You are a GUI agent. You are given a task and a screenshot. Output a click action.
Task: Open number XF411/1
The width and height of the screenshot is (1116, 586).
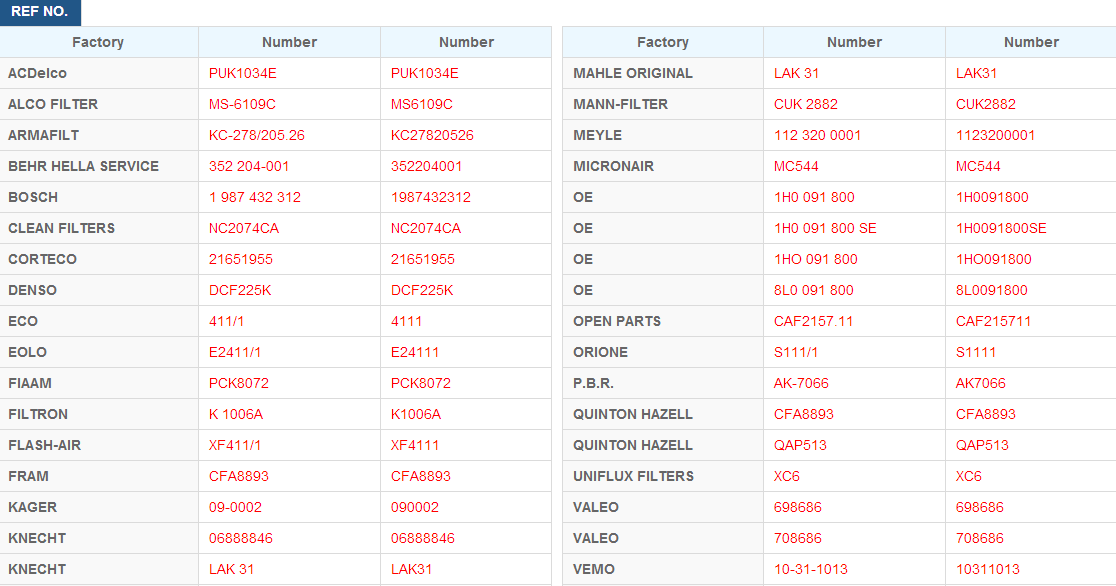point(235,445)
